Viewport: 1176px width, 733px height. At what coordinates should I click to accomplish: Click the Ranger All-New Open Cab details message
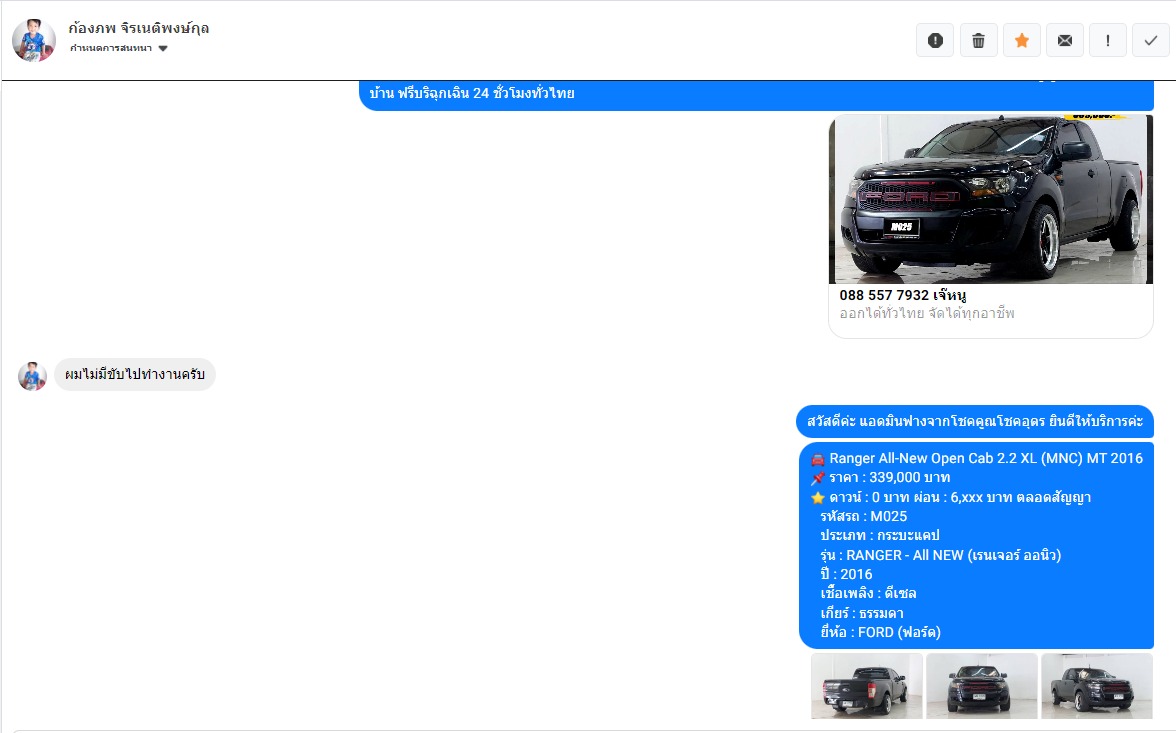[976, 545]
